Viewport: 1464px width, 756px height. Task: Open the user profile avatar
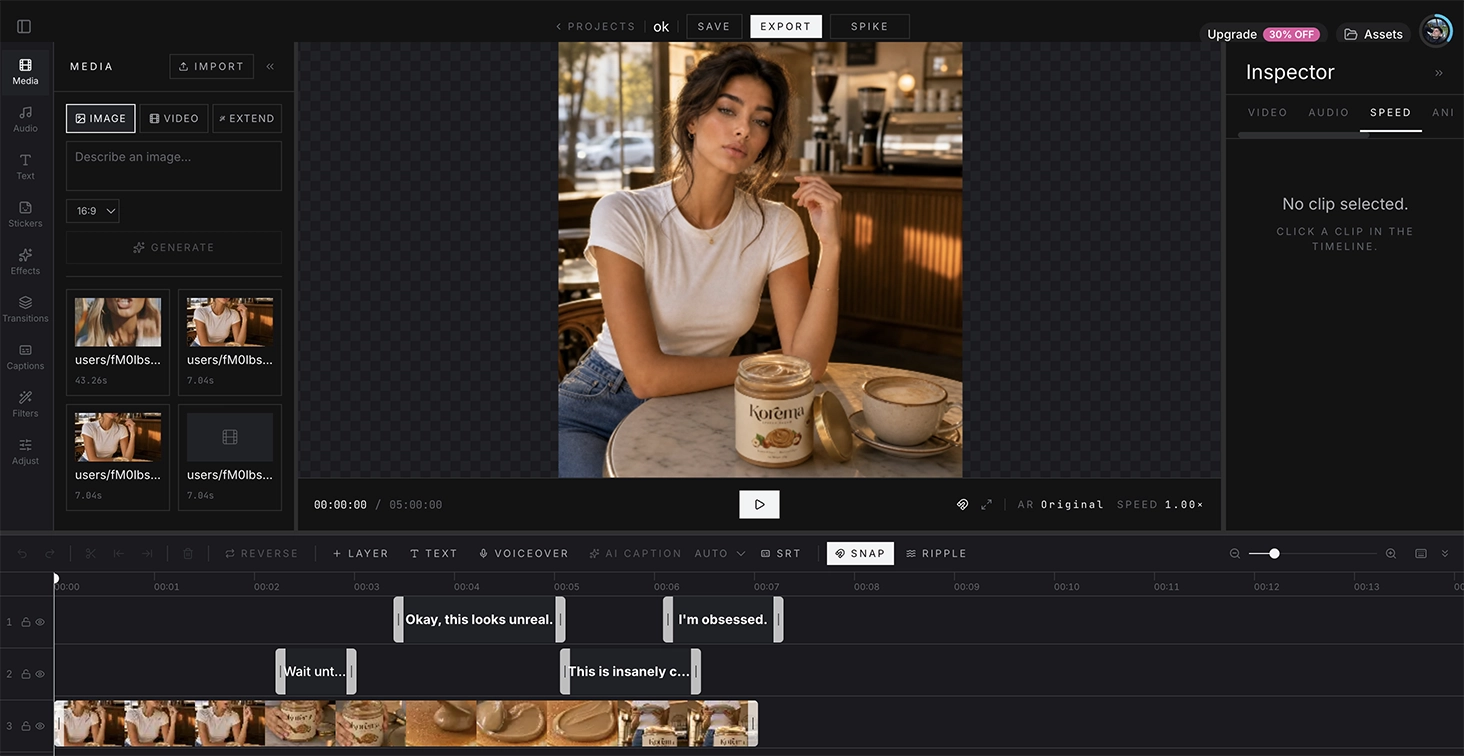click(1436, 32)
